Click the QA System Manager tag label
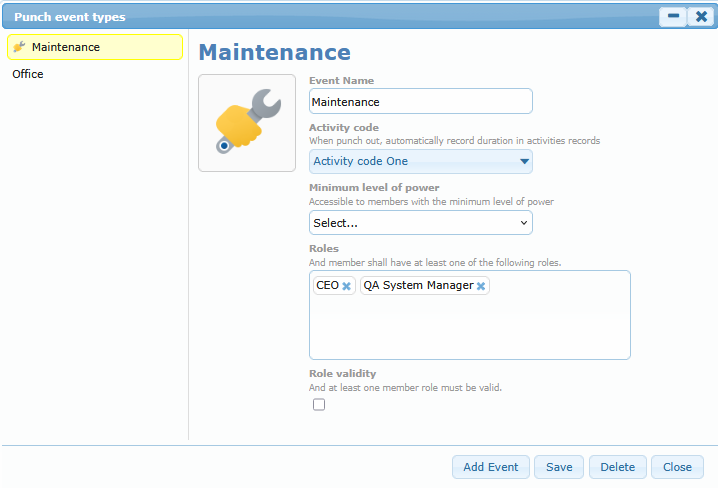 418,285
